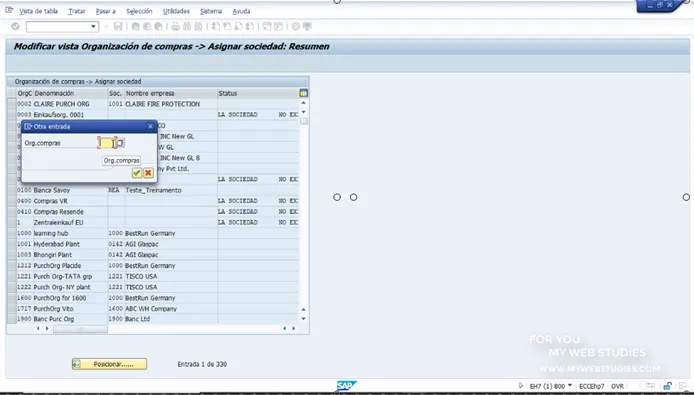Confirm Otra entrada with green checkmark
Image resolution: width=694 pixels, height=395 pixels.
click(x=137, y=173)
